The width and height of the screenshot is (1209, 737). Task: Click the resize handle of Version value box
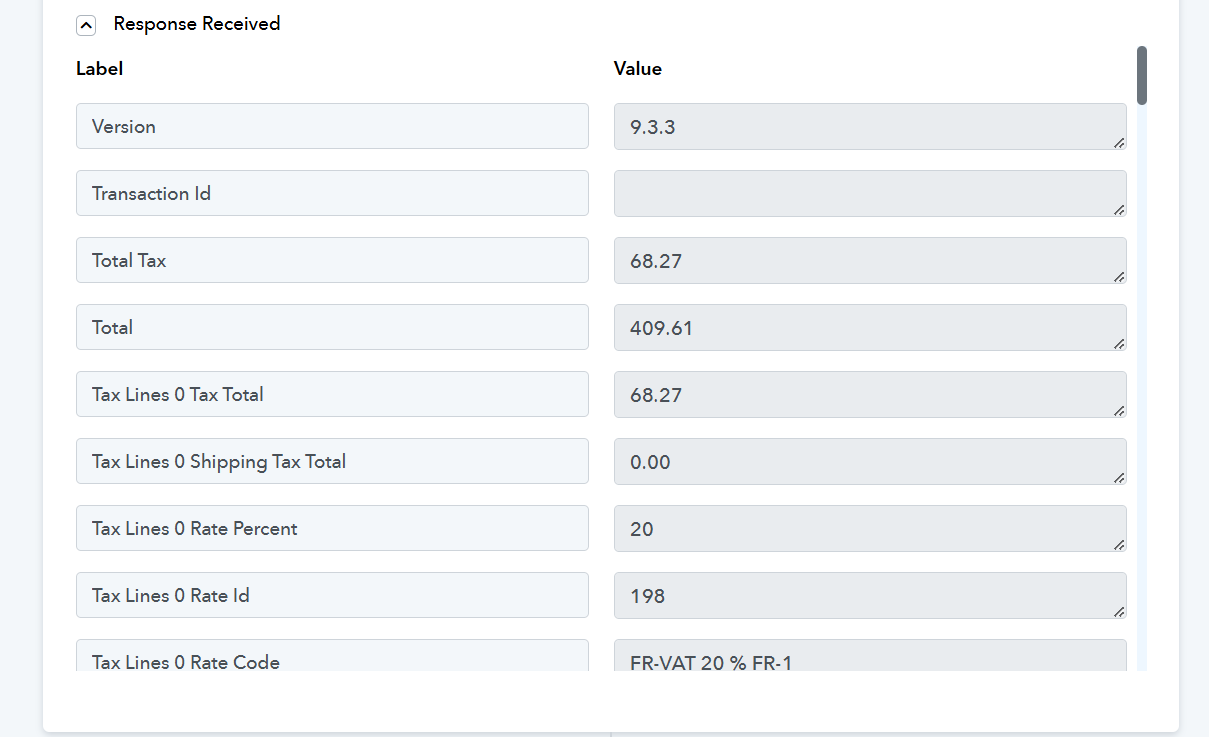coord(1119,143)
